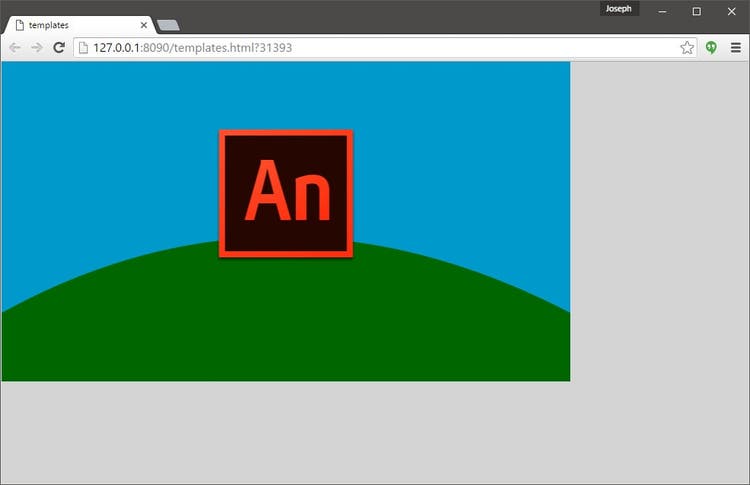Close the templates tab
The width and height of the screenshot is (750, 485).
click(x=143, y=25)
